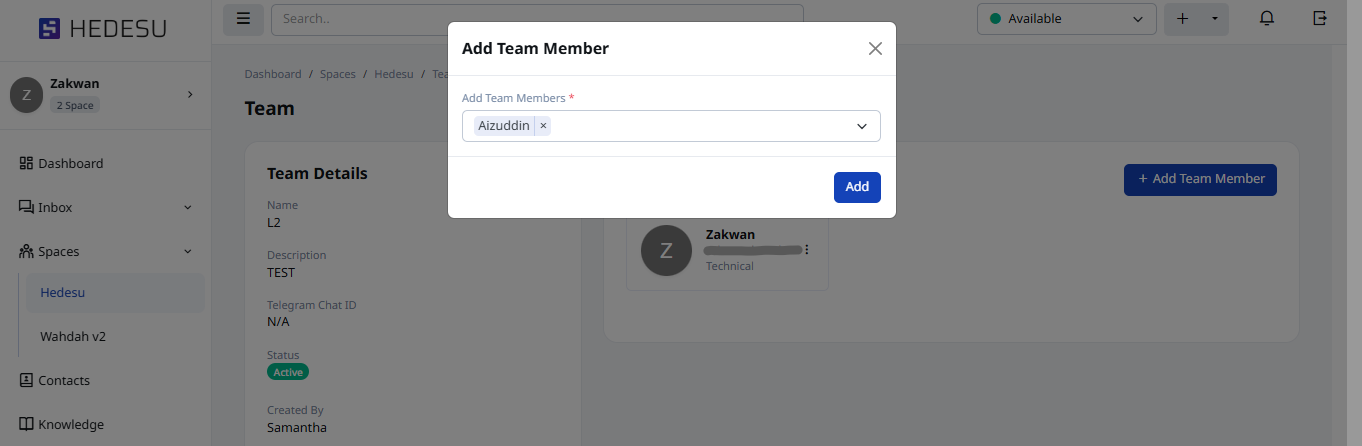
Task: Expand the Add Team Members dropdown
Action: click(861, 126)
